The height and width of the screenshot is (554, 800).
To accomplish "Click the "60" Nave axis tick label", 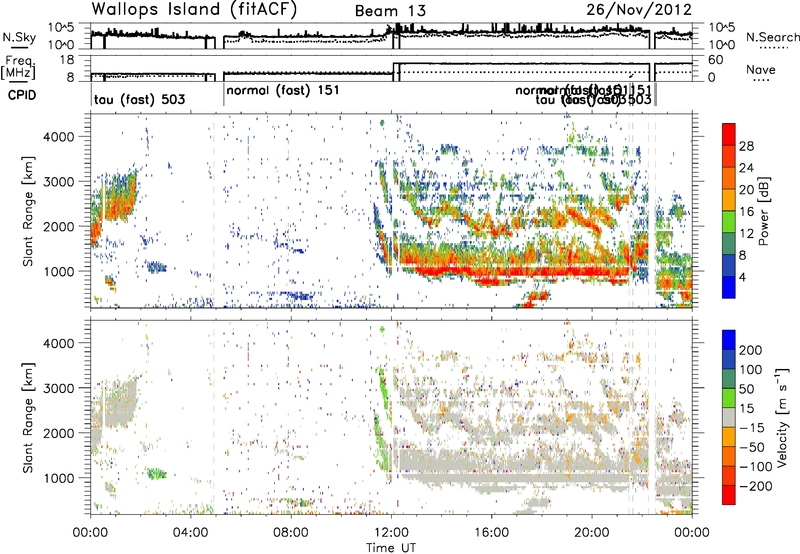I will pyautogui.click(x=716, y=60).
